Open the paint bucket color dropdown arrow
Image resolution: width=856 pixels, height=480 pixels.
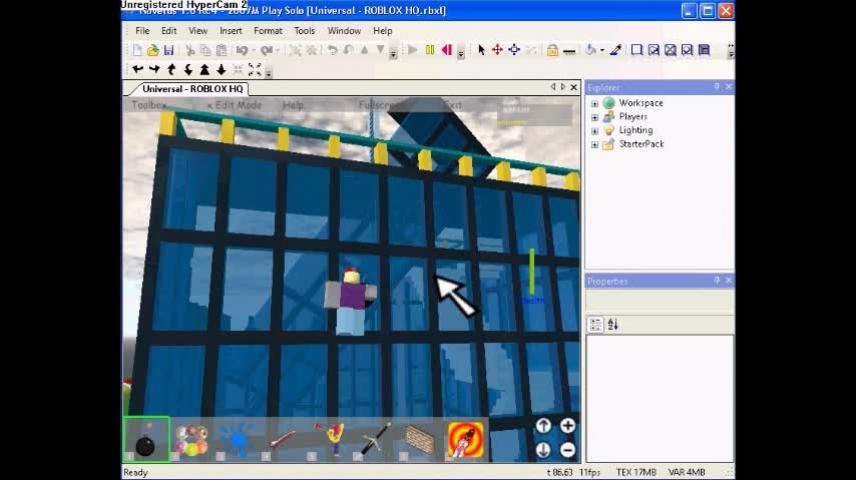tap(602, 50)
